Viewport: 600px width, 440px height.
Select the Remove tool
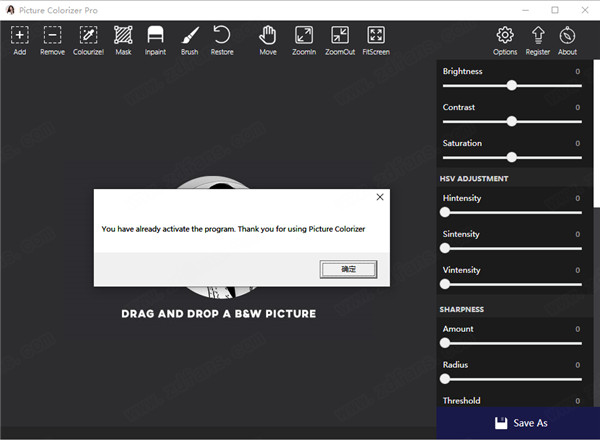(52, 41)
